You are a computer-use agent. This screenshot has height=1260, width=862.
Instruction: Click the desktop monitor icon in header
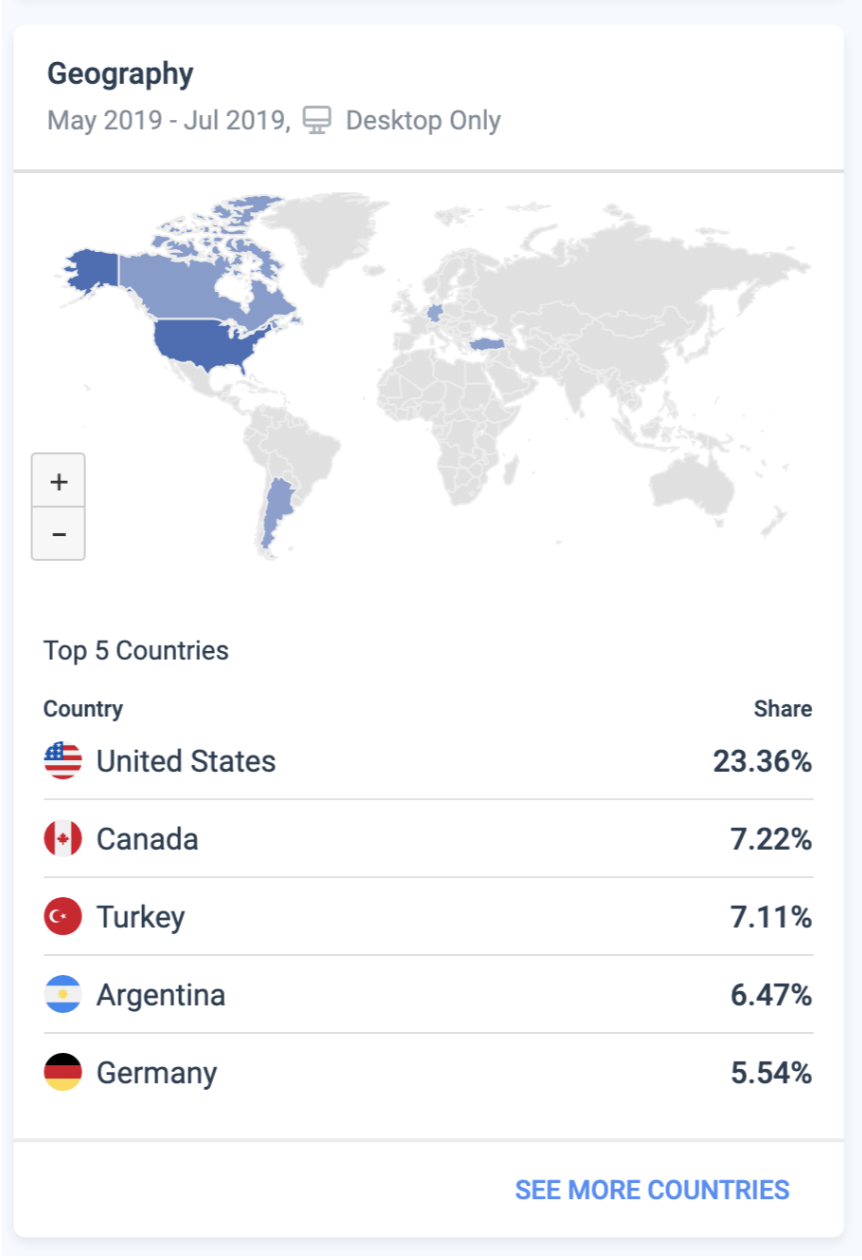(317, 121)
